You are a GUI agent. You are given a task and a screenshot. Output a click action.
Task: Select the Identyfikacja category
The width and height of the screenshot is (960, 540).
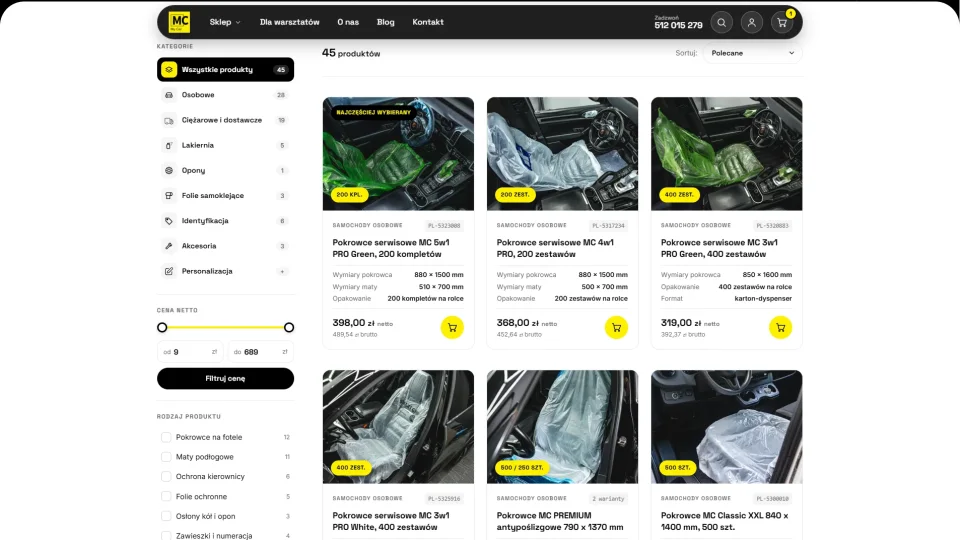(x=225, y=221)
